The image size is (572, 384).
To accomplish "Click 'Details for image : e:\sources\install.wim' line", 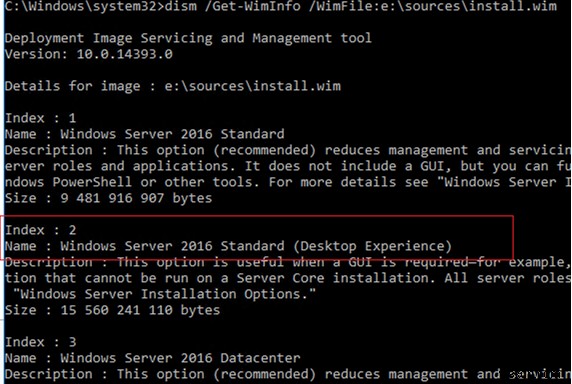I will pyautogui.click(x=173, y=86).
